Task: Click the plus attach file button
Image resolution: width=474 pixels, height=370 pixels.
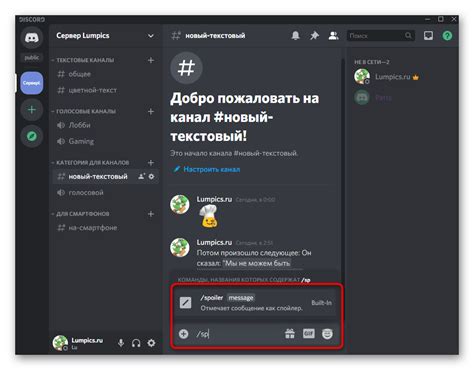Action: tap(184, 334)
